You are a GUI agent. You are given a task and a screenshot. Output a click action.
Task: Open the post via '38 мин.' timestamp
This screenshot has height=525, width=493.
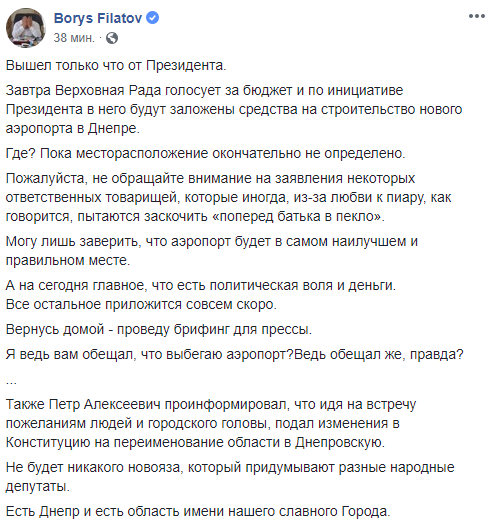click(x=74, y=38)
